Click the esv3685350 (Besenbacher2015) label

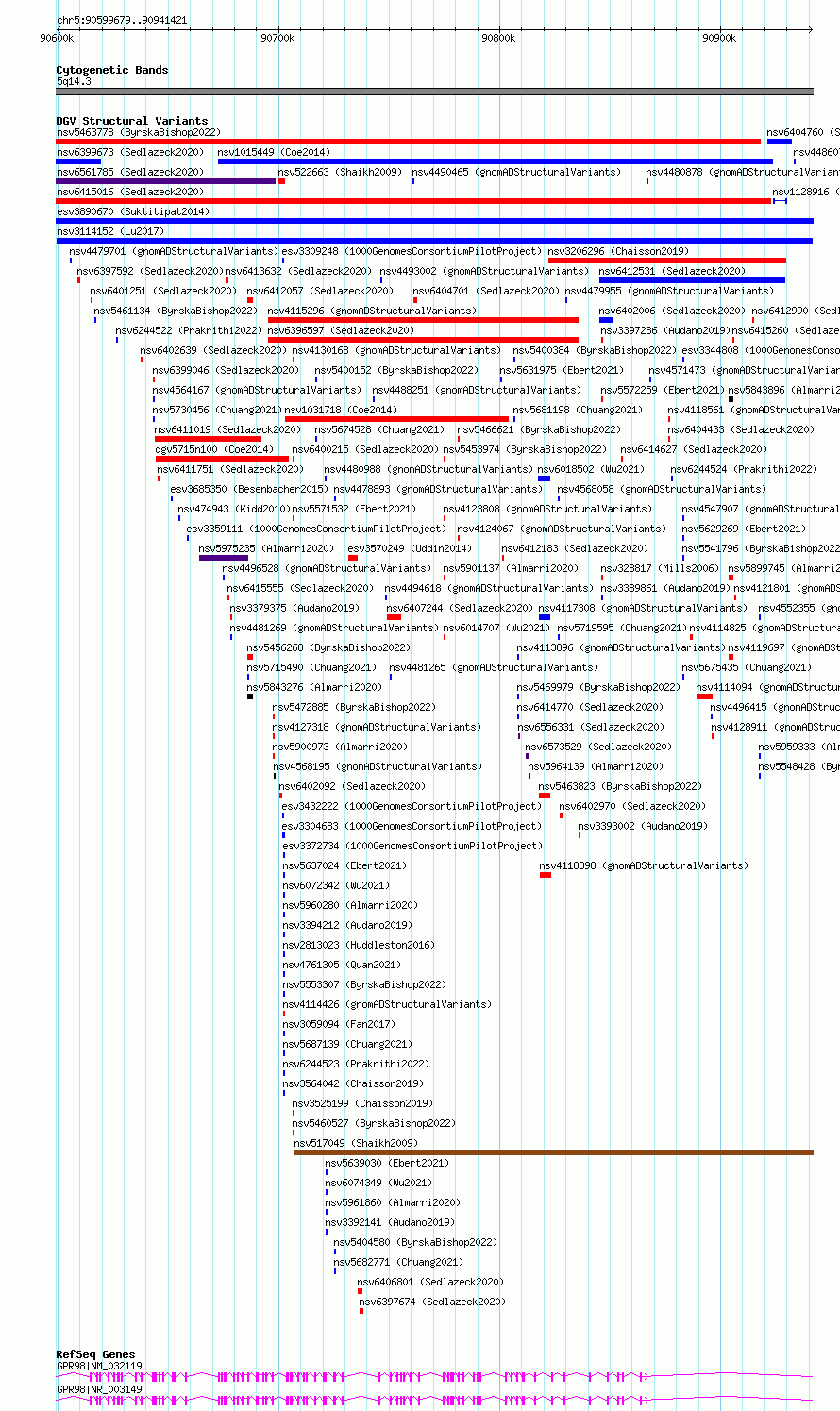click(x=249, y=489)
